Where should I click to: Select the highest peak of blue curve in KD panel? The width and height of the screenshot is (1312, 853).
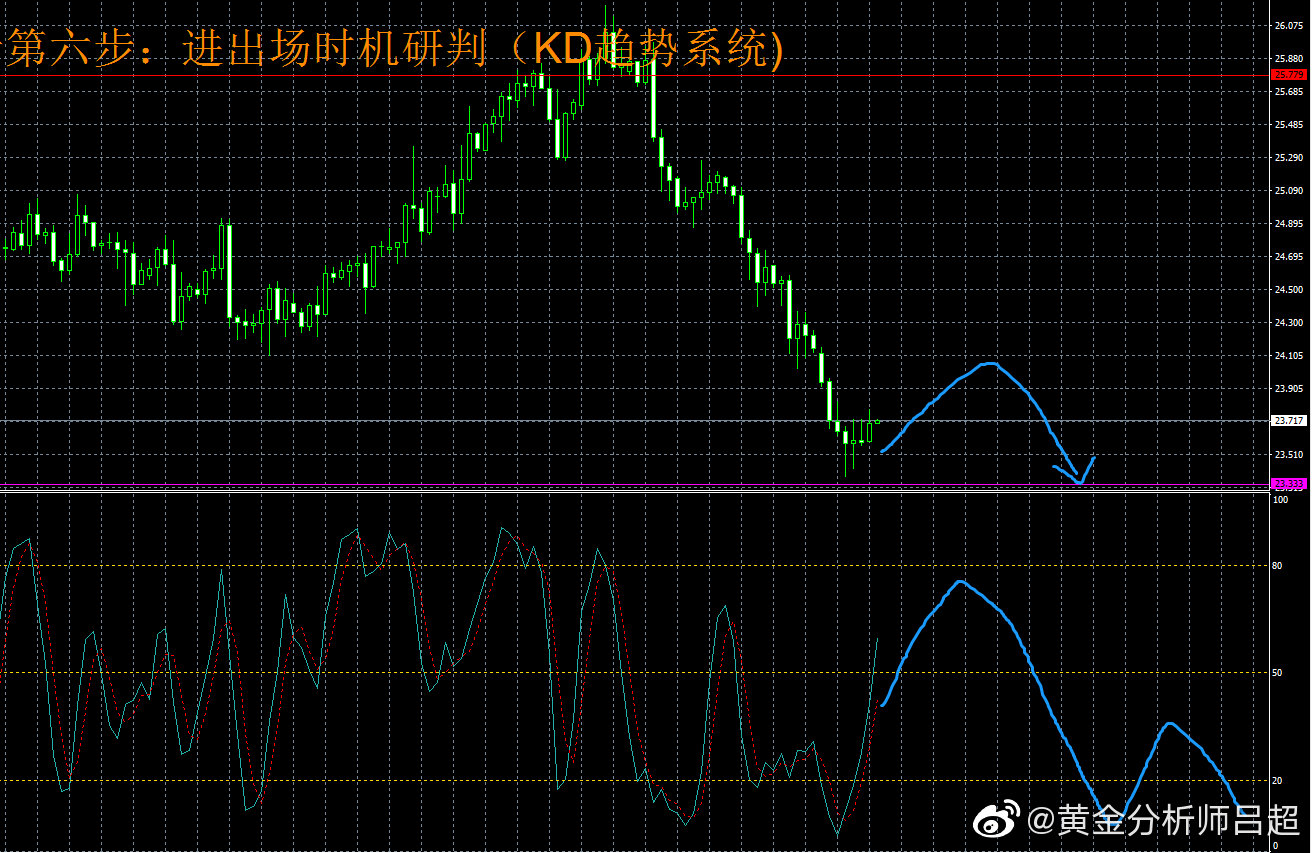click(x=961, y=581)
